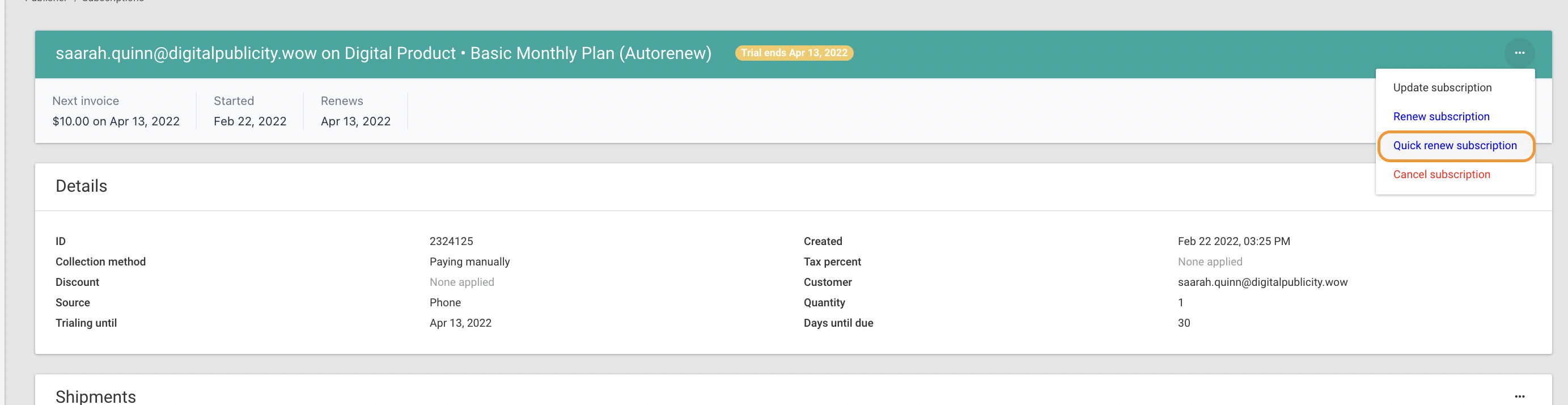Click the Paying manually collection method value

469,262
